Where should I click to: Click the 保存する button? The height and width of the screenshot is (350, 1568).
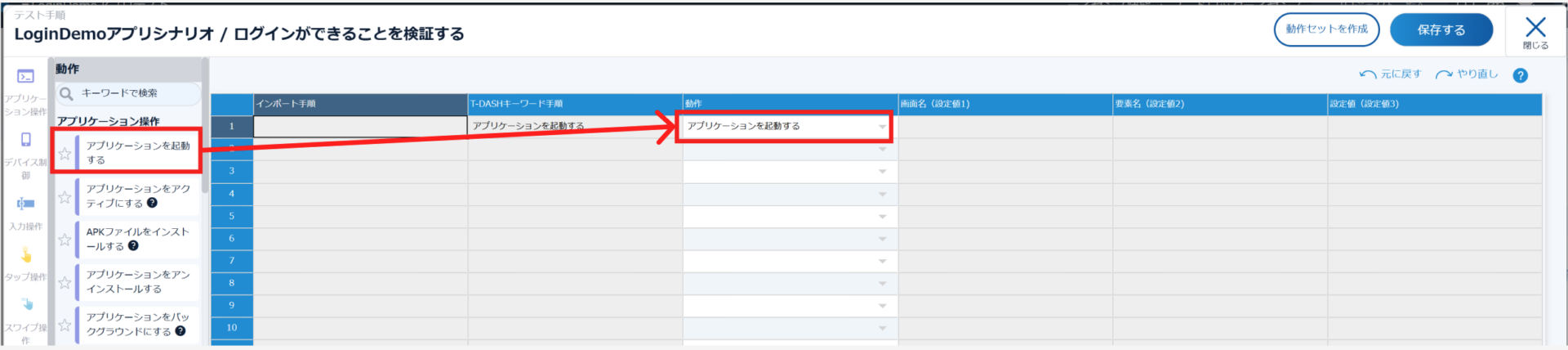point(1441,30)
